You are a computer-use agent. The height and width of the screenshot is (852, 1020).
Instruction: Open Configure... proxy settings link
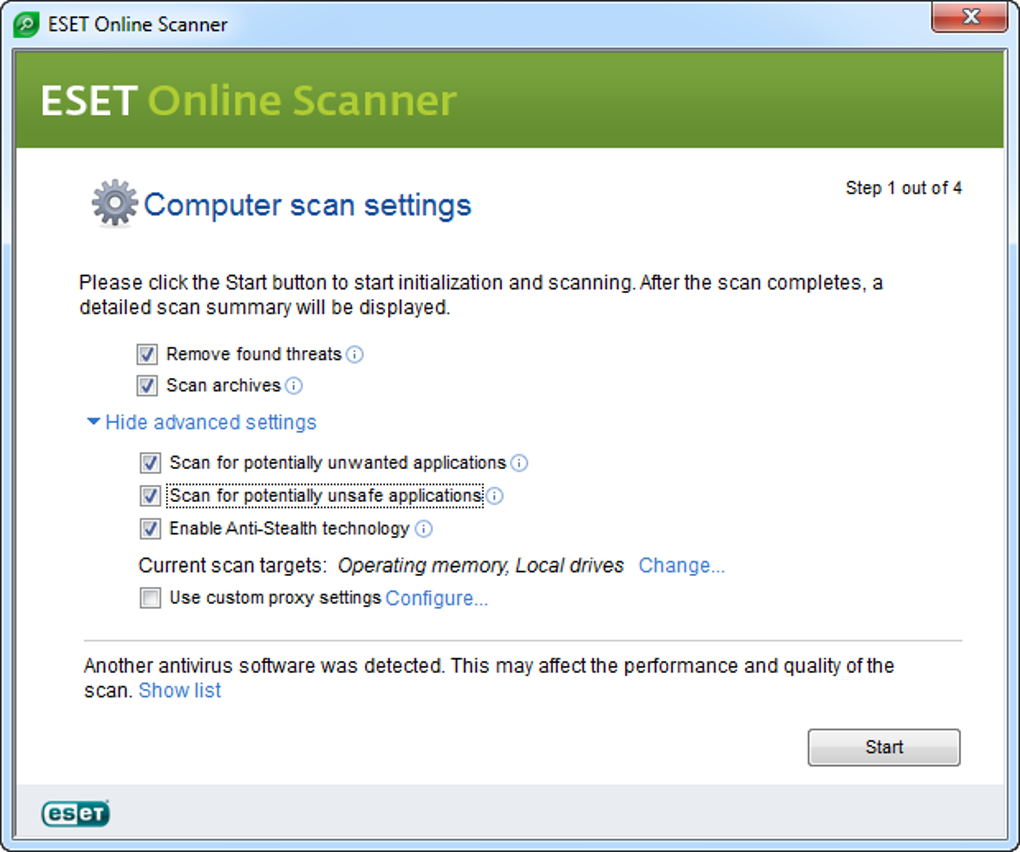[x=436, y=598]
